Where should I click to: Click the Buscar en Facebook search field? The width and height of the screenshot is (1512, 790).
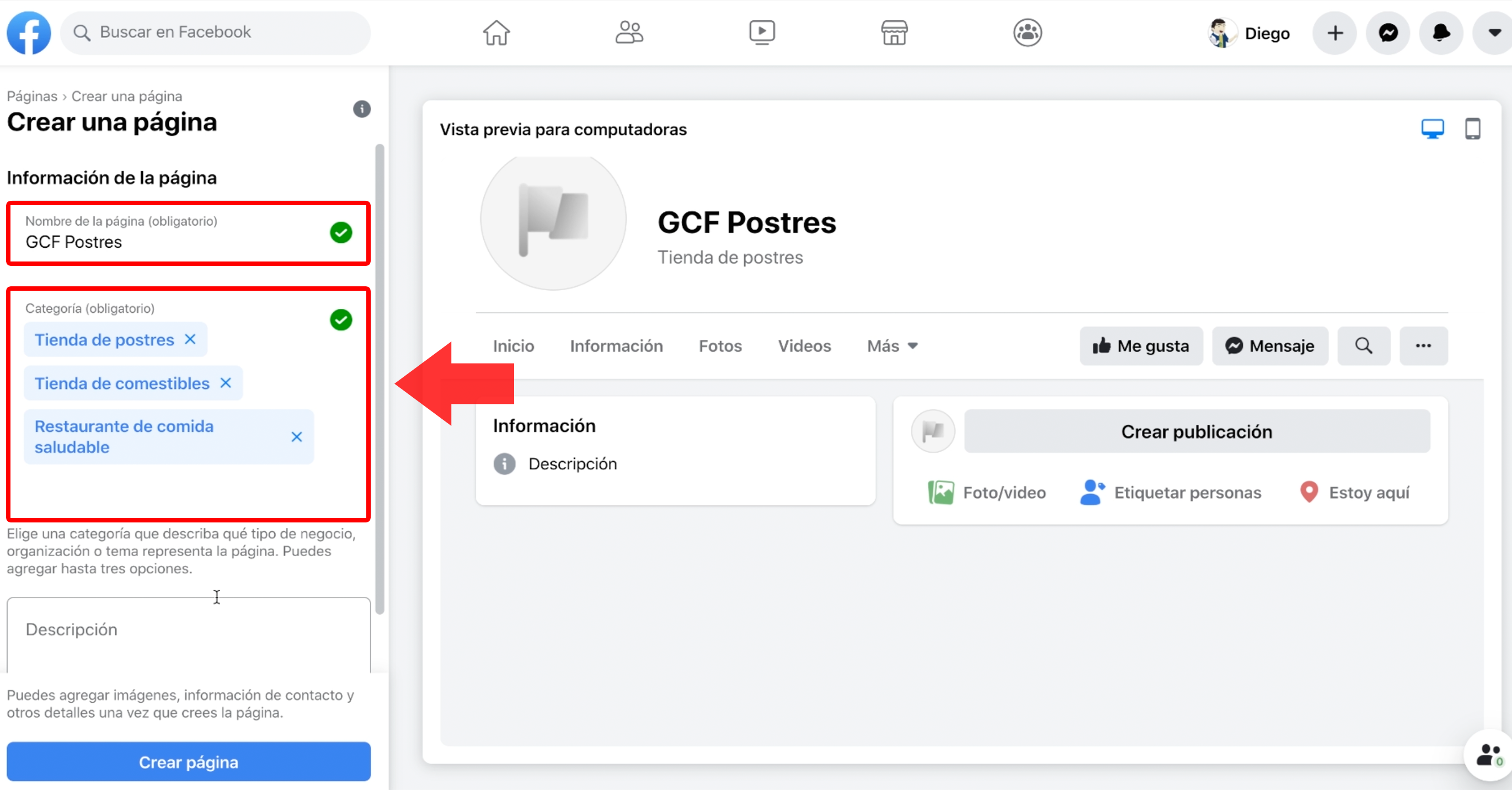(x=216, y=33)
